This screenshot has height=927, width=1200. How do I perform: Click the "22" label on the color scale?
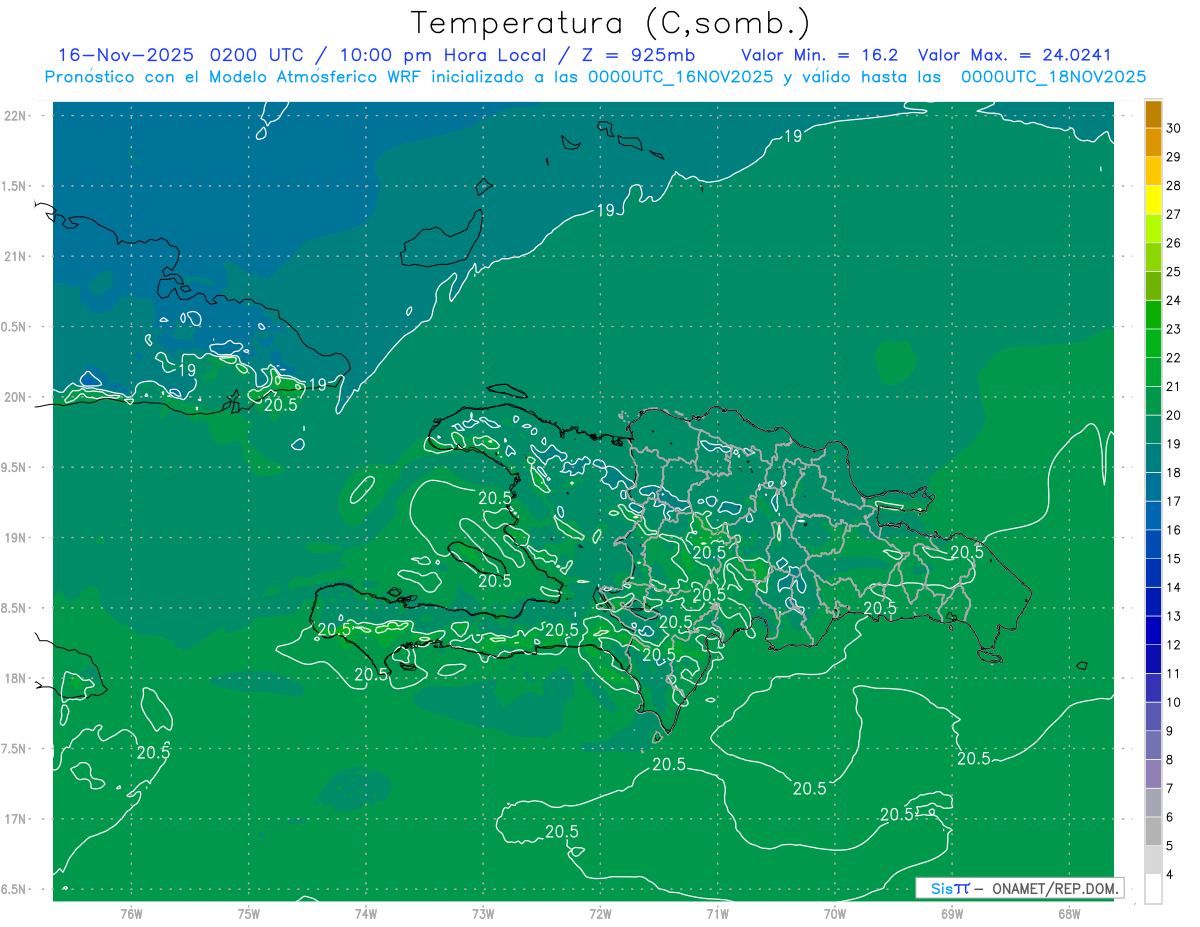pos(1173,358)
